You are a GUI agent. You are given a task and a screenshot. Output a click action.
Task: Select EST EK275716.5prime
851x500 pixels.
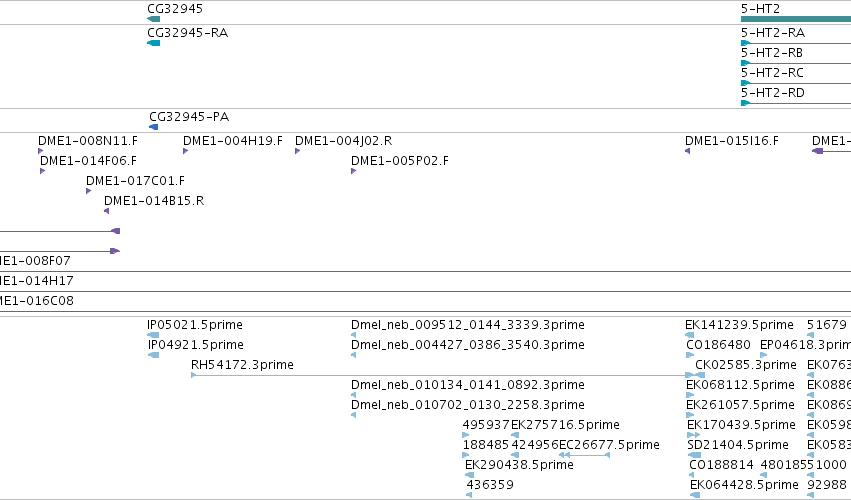(566, 425)
